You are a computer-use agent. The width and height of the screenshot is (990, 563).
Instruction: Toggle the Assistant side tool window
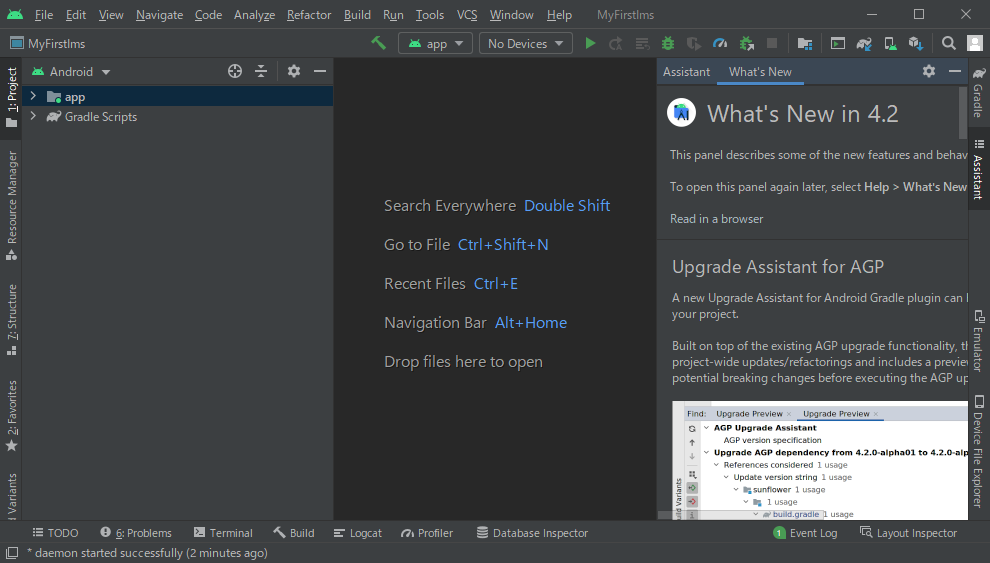coord(978,169)
